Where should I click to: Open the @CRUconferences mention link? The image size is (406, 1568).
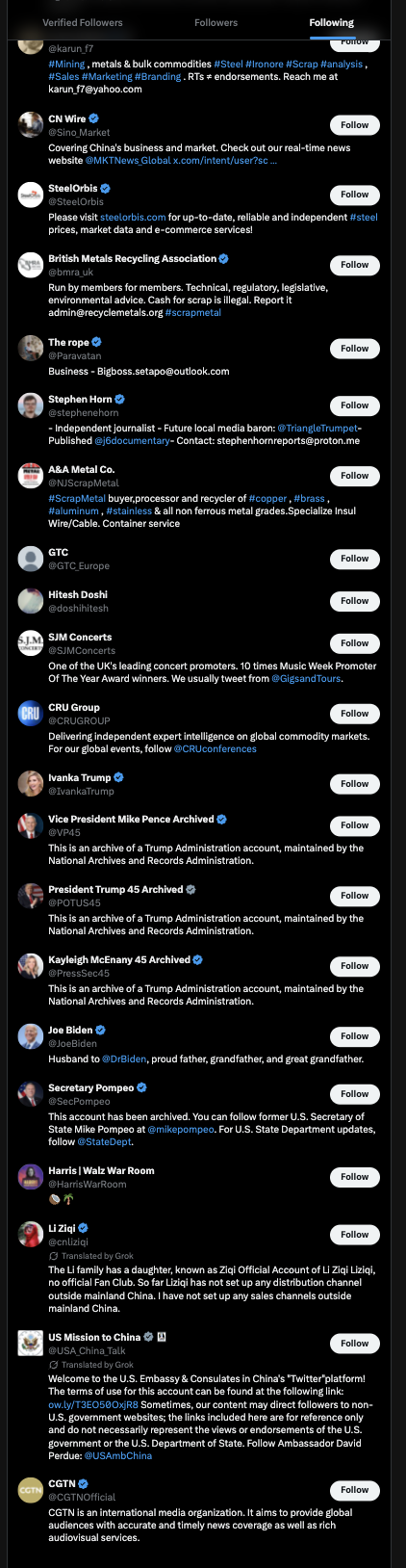(216, 748)
